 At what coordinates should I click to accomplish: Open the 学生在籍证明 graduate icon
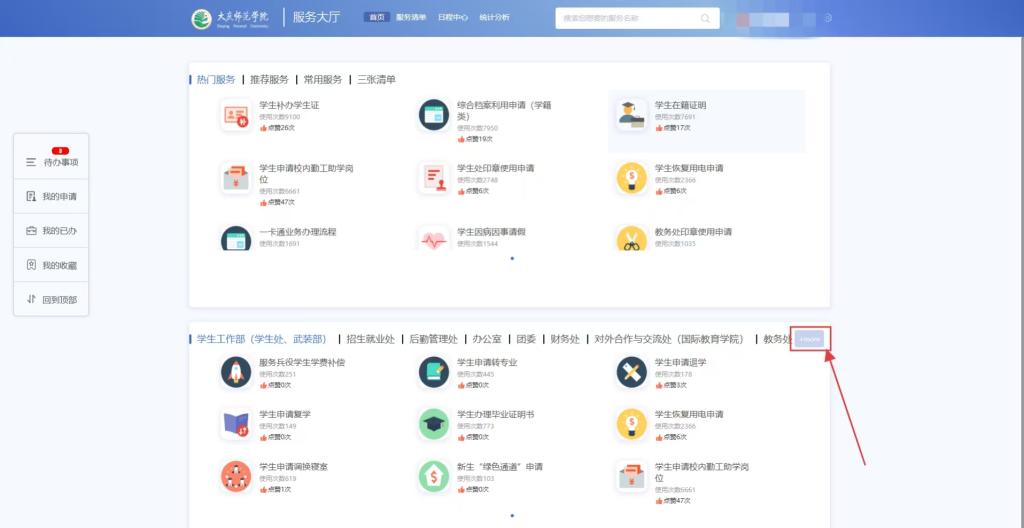pyautogui.click(x=631, y=115)
